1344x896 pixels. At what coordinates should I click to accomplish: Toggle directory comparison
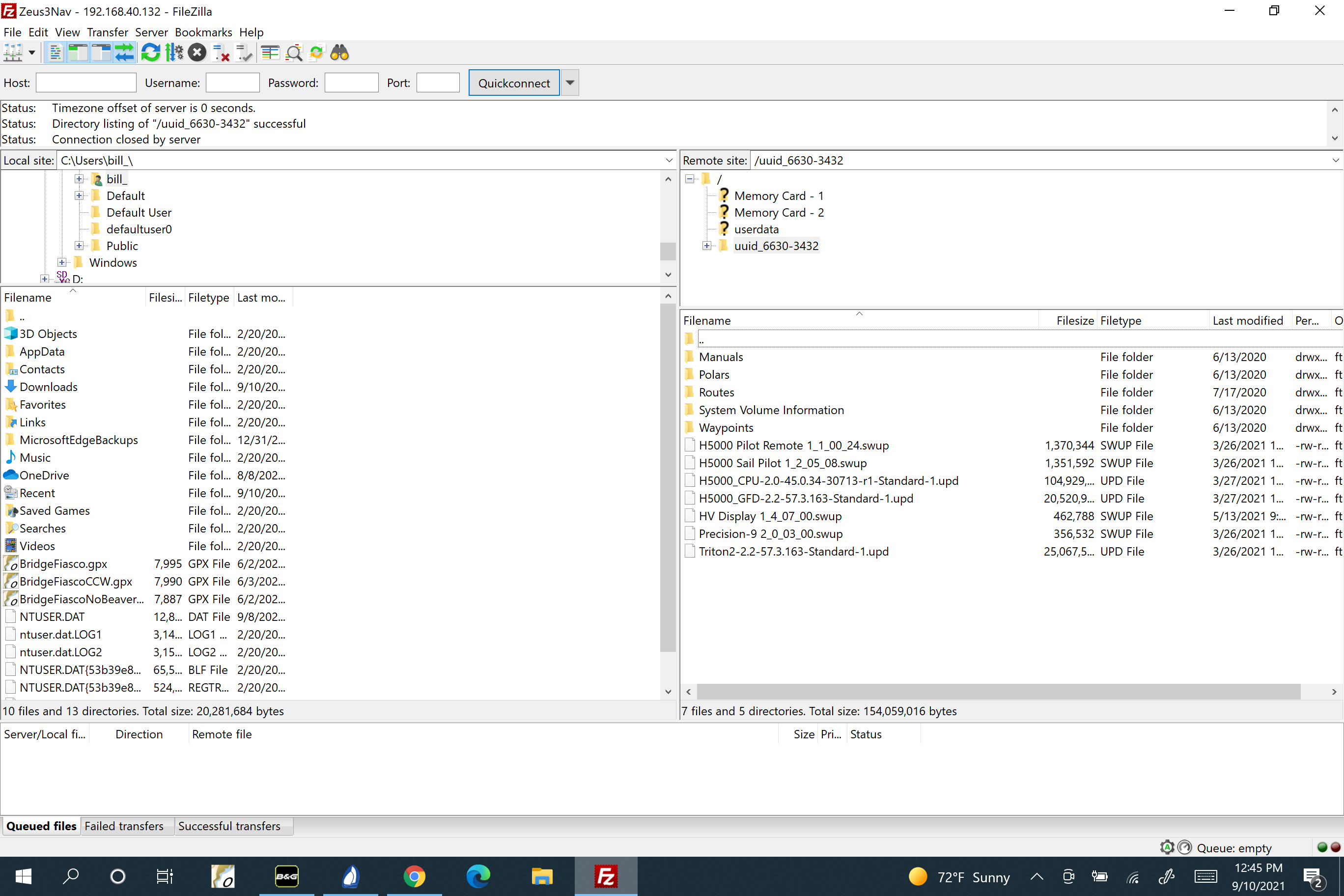(294, 53)
